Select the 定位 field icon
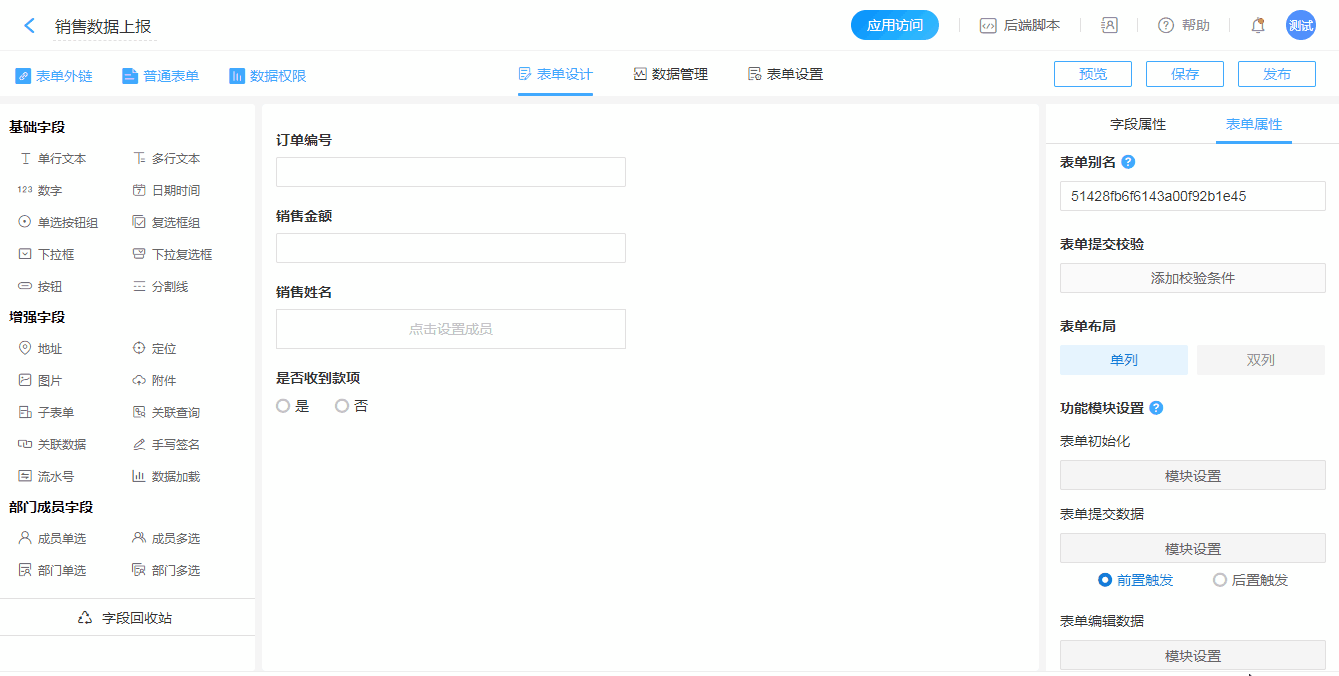This screenshot has height=676, width=1339. click(139, 349)
